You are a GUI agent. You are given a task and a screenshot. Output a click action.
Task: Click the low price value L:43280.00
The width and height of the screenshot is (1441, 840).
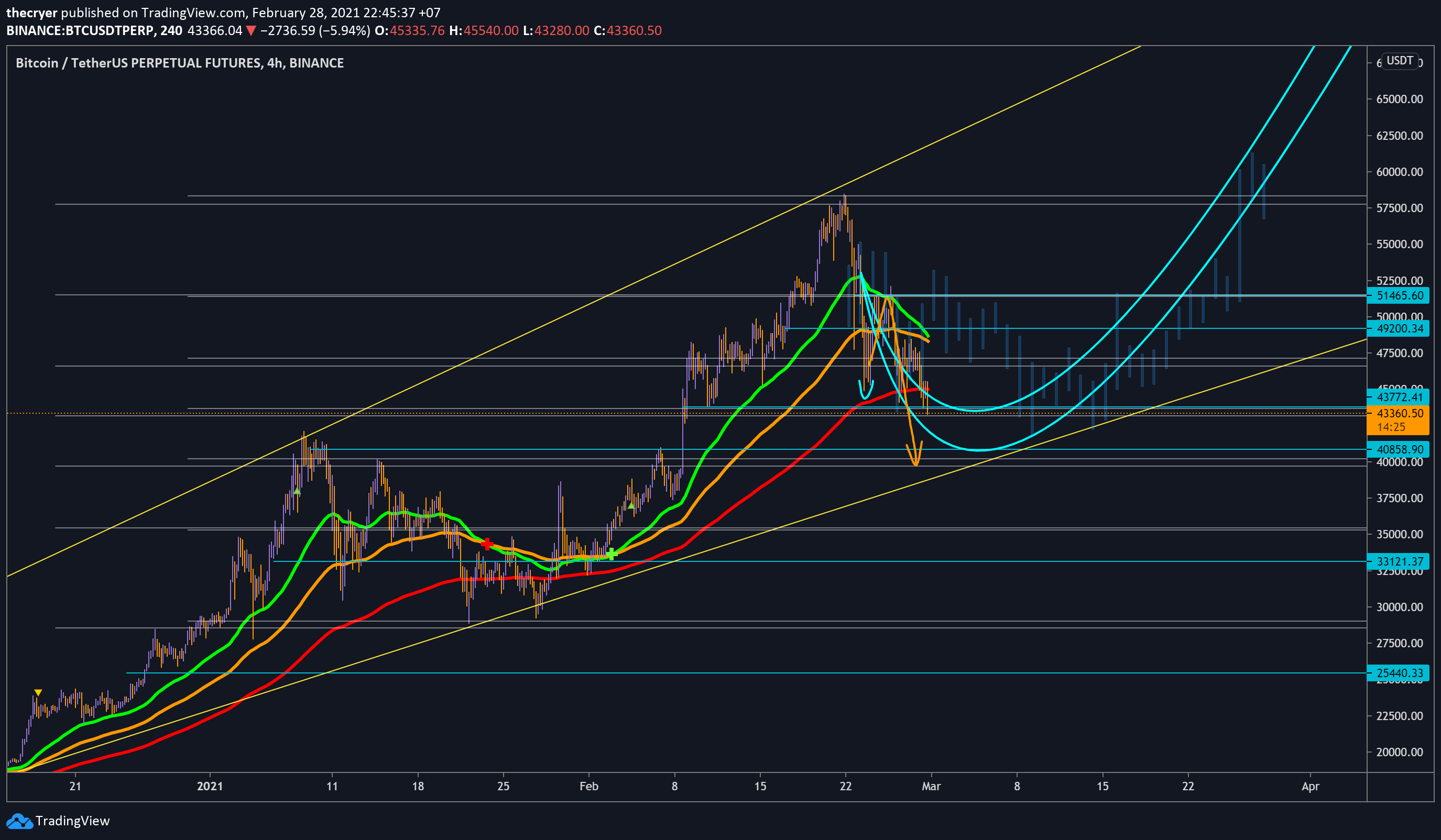[x=556, y=30]
